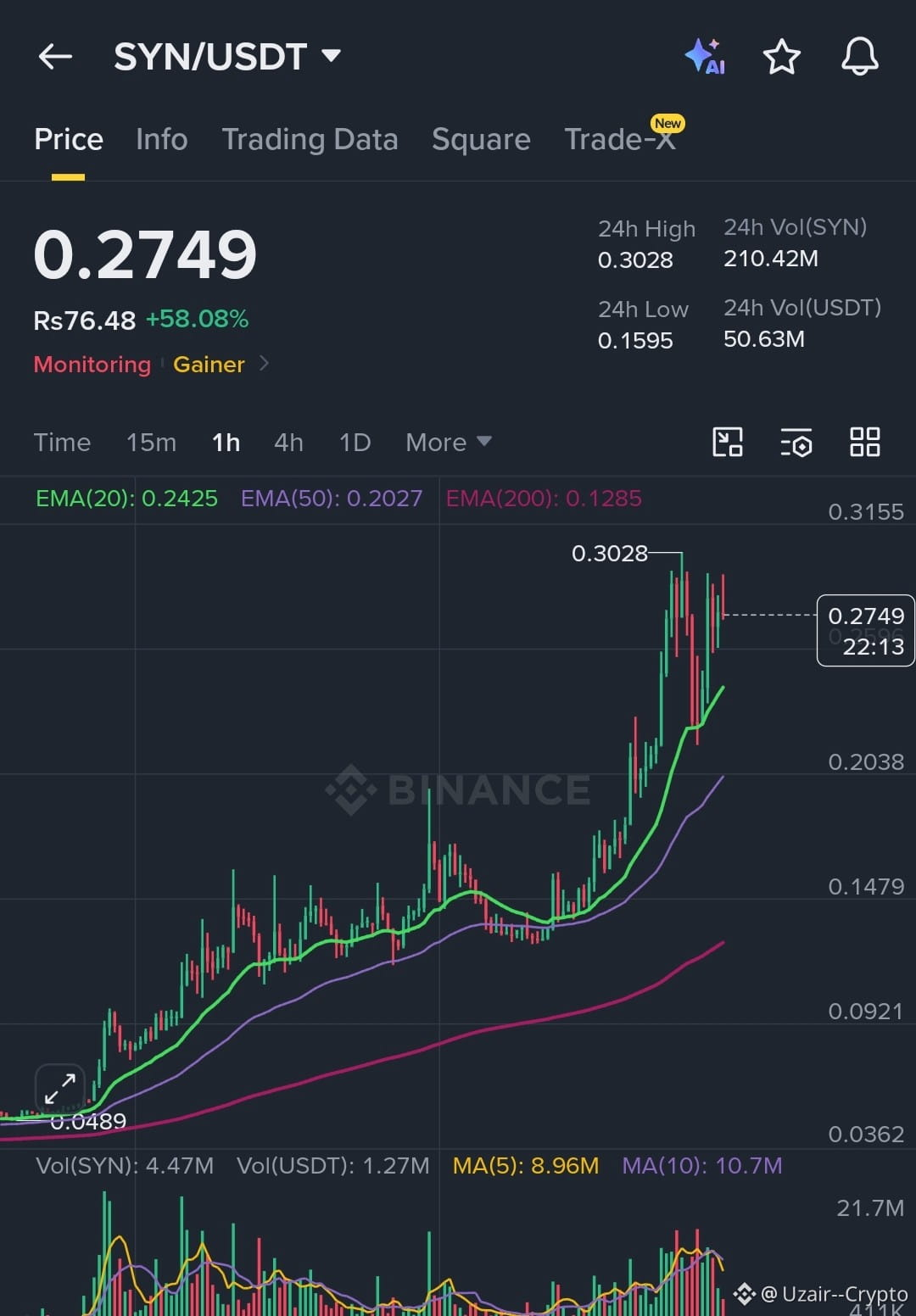The image size is (916, 1316).
Task: Tap the 24h Vol(USDT) 50.63M value
Action: pyautogui.click(x=764, y=339)
